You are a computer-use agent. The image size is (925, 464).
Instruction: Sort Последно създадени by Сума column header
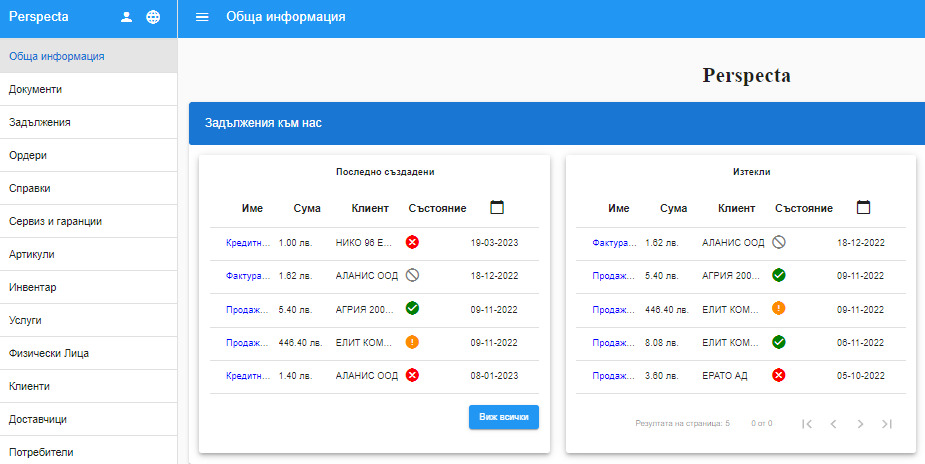(x=307, y=208)
